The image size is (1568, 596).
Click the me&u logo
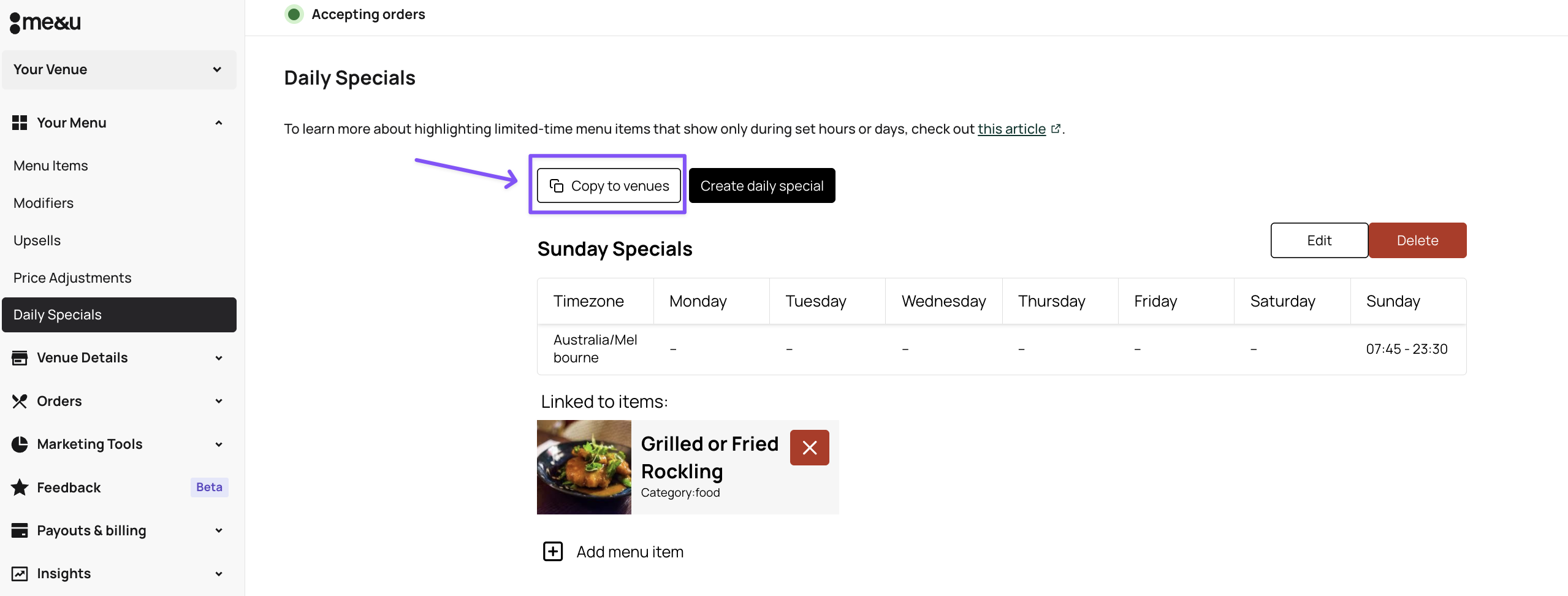coord(45,22)
